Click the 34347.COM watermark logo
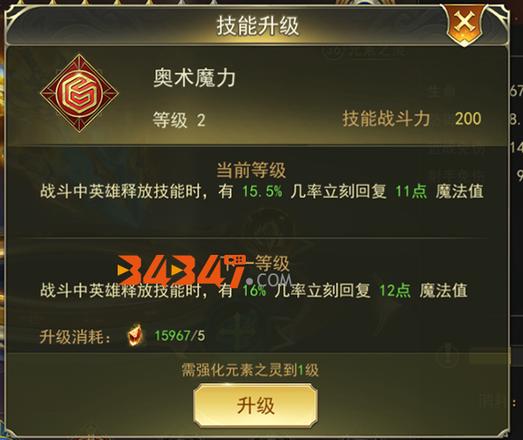 point(204,271)
